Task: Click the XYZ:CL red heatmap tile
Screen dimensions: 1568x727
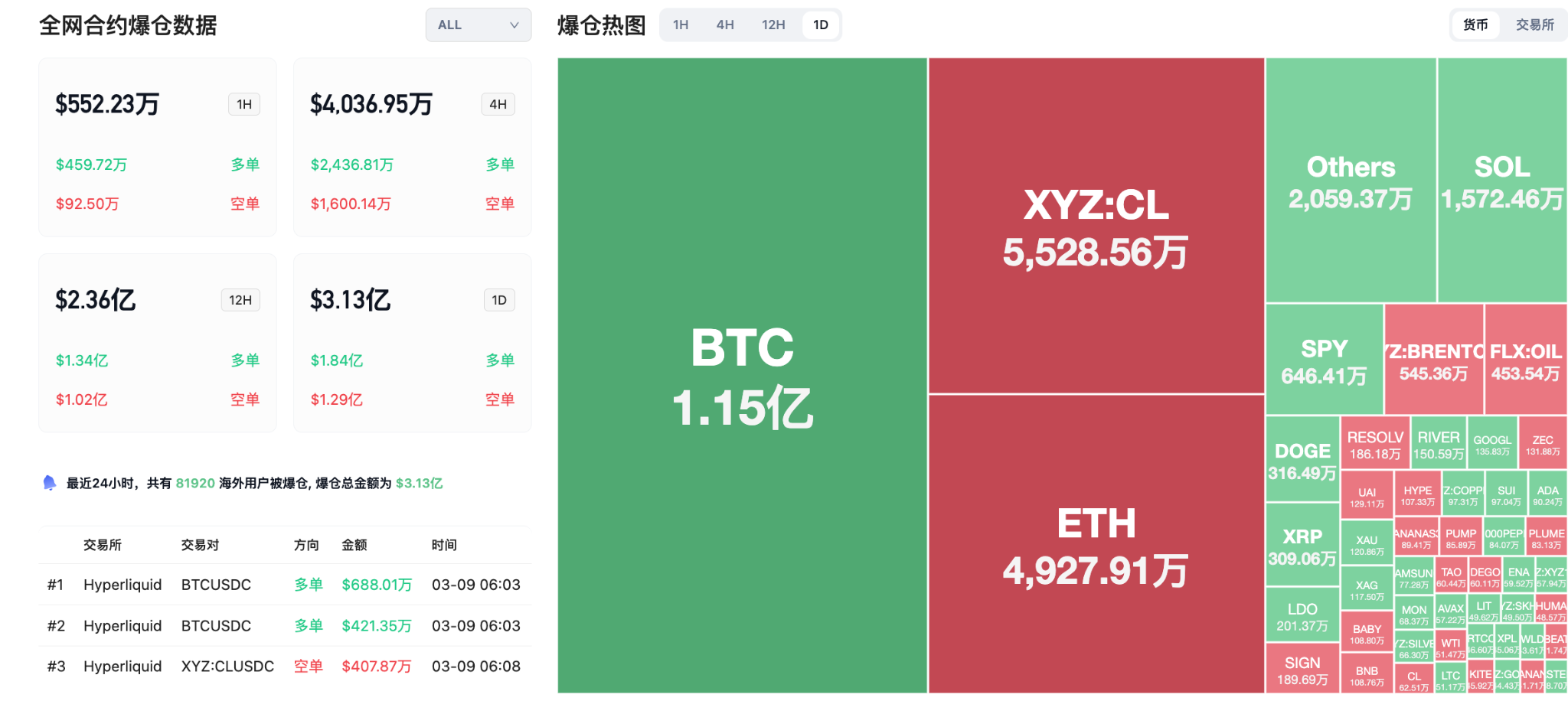Action: [1096, 226]
